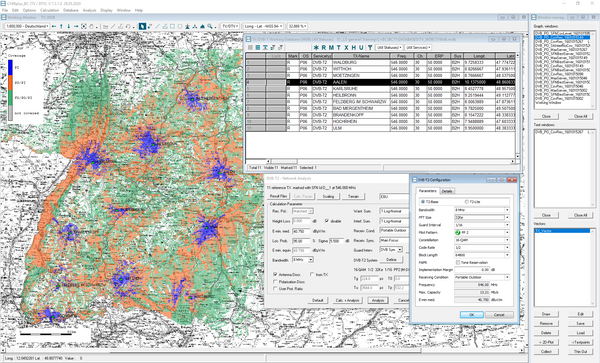600x363 pixels.
Task: Click OK in DVB-T2 Configuration dialog
Action: point(471,314)
